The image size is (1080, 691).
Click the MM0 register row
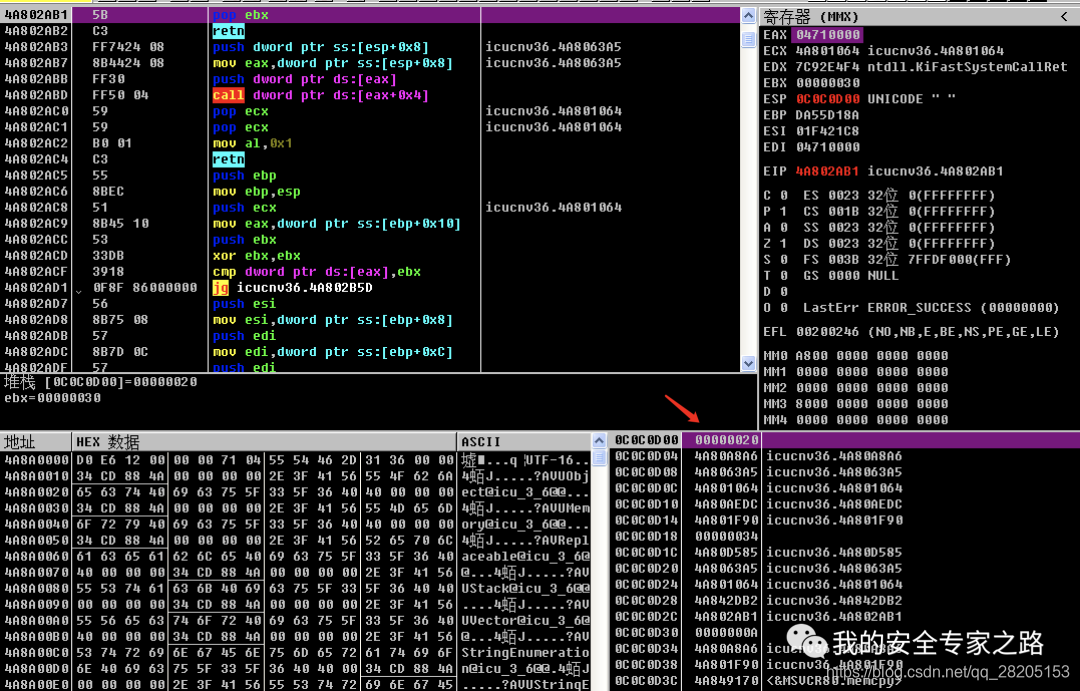coord(855,355)
